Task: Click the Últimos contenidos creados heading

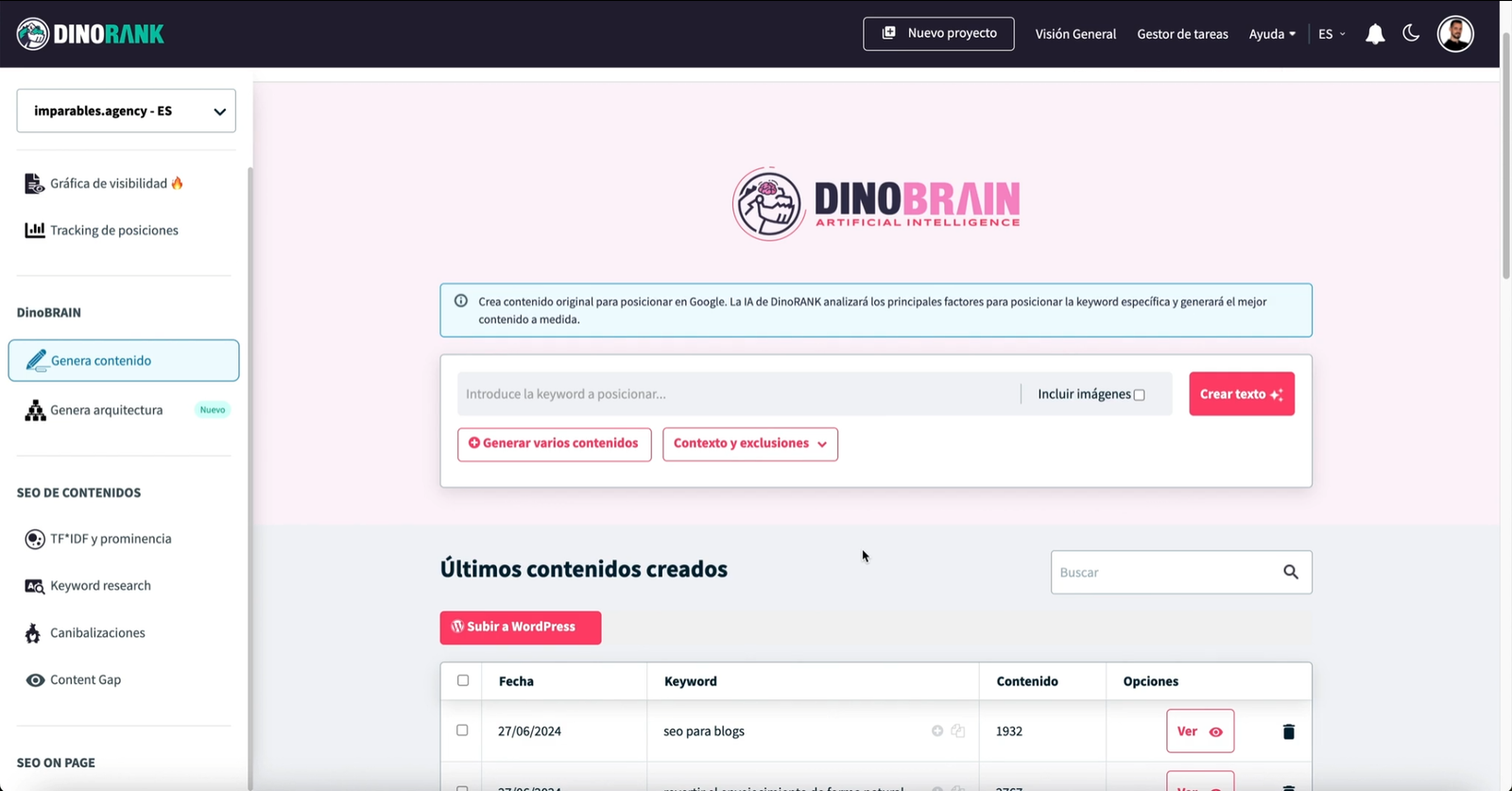Action: coord(584,570)
